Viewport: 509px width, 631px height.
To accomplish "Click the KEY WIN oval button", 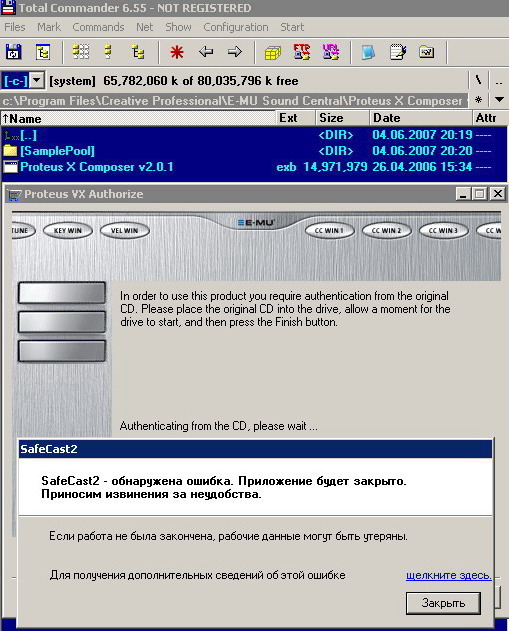I will pos(68,231).
